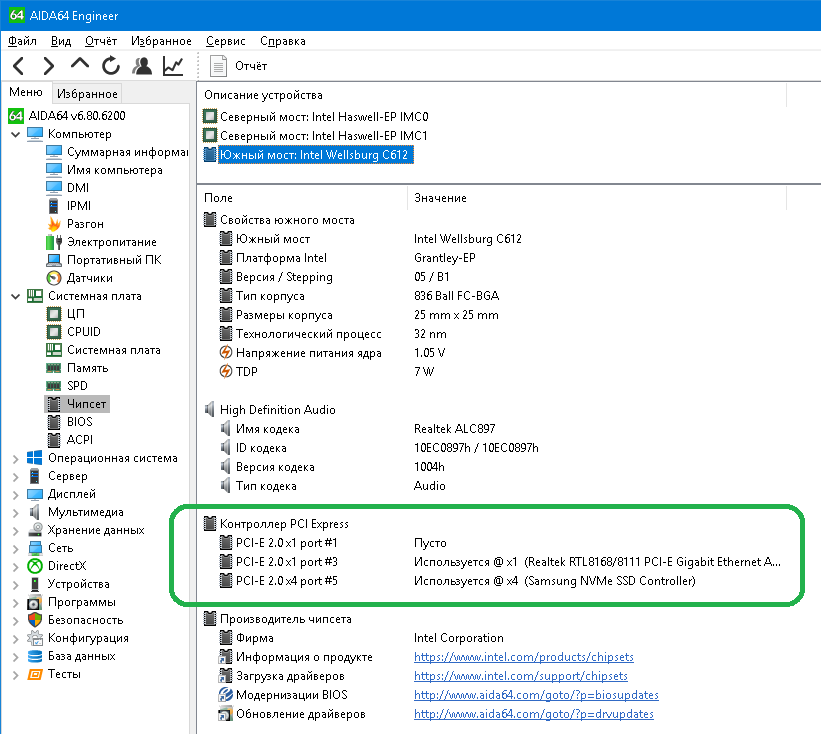Expand the Сеть tree node
The height and width of the screenshot is (734, 821).
tap(16, 548)
